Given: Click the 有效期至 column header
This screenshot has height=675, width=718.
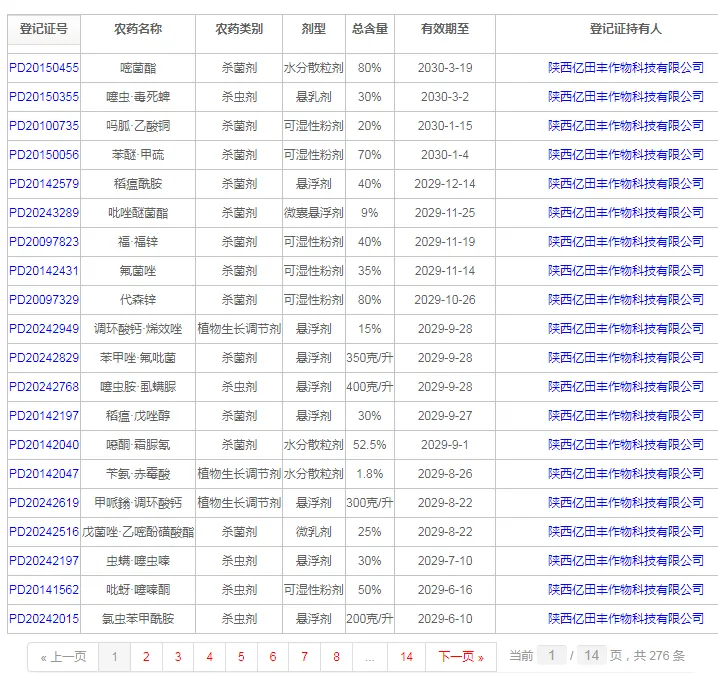Looking at the screenshot, I should point(445,29).
